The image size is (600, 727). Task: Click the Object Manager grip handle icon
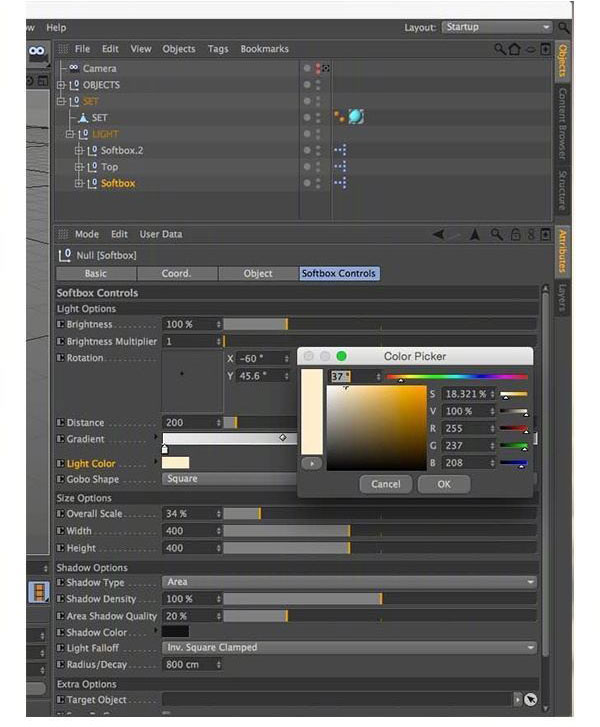tap(63, 49)
